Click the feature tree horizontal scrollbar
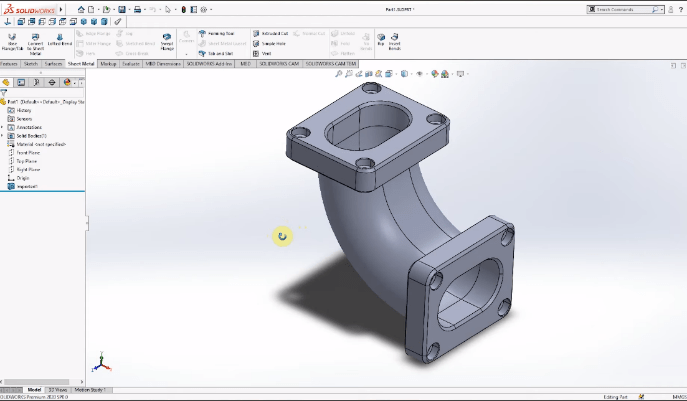687x401 pixels. coord(37,382)
